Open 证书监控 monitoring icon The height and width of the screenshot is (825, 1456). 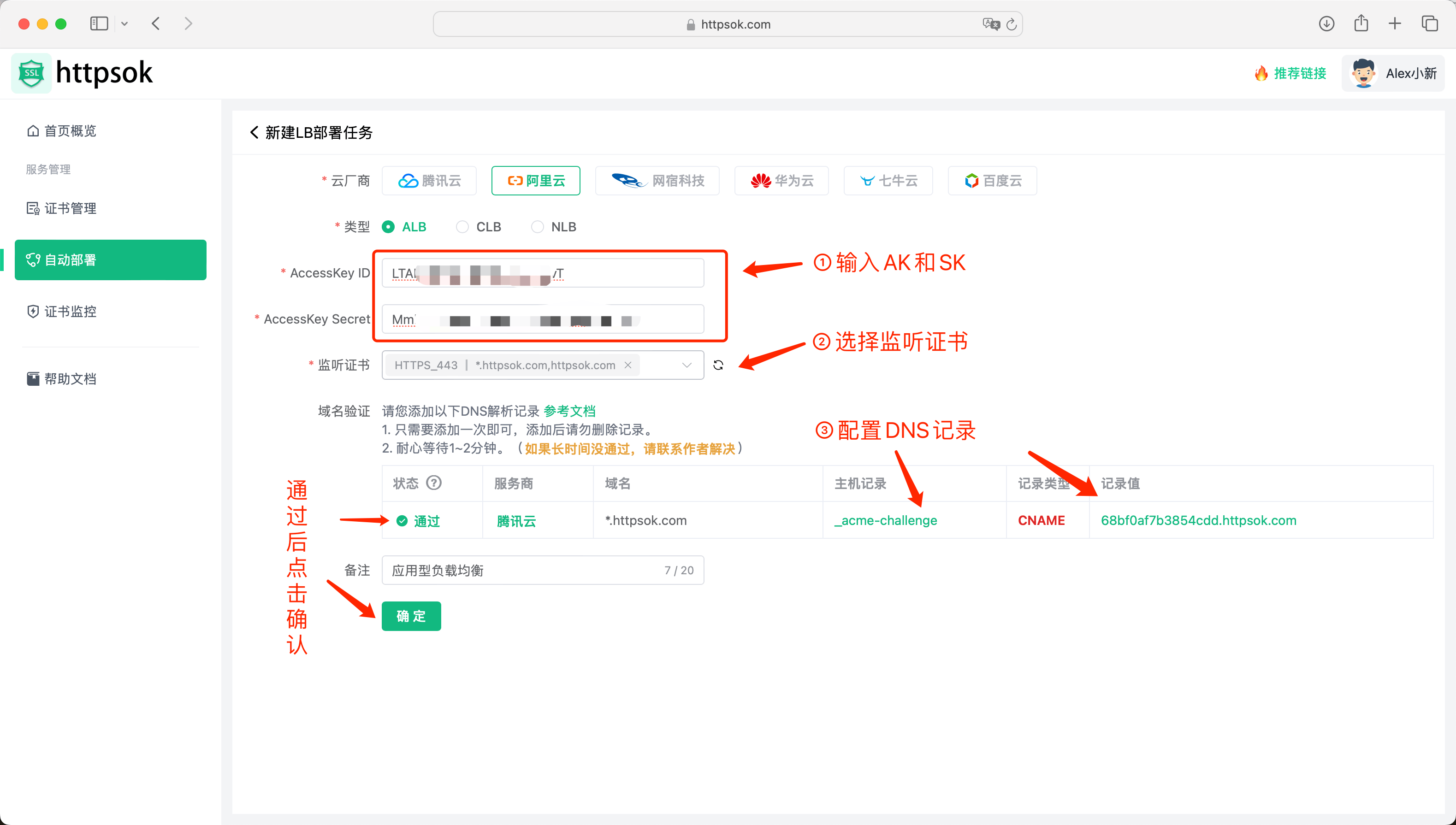click(33, 311)
